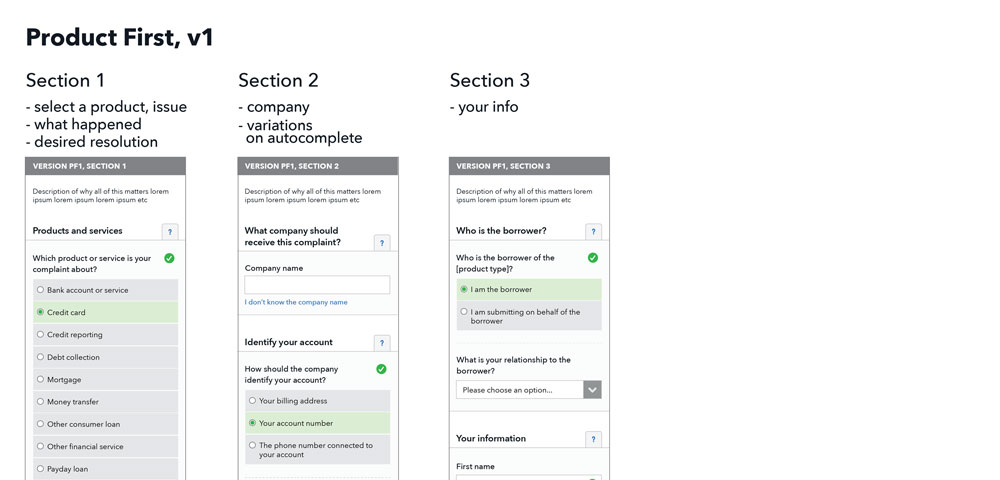Open the Please choose an option dropdown
1000x480 pixels.
tap(528, 390)
